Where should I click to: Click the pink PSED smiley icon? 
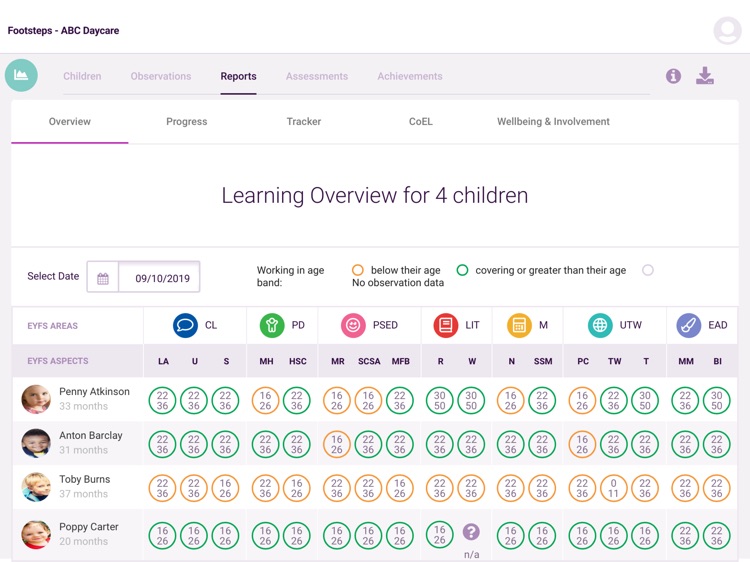(x=353, y=325)
